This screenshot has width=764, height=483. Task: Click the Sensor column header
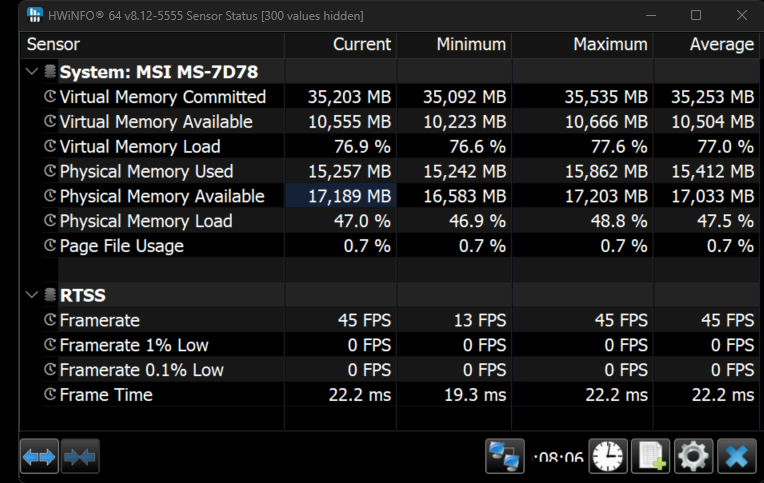click(152, 44)
